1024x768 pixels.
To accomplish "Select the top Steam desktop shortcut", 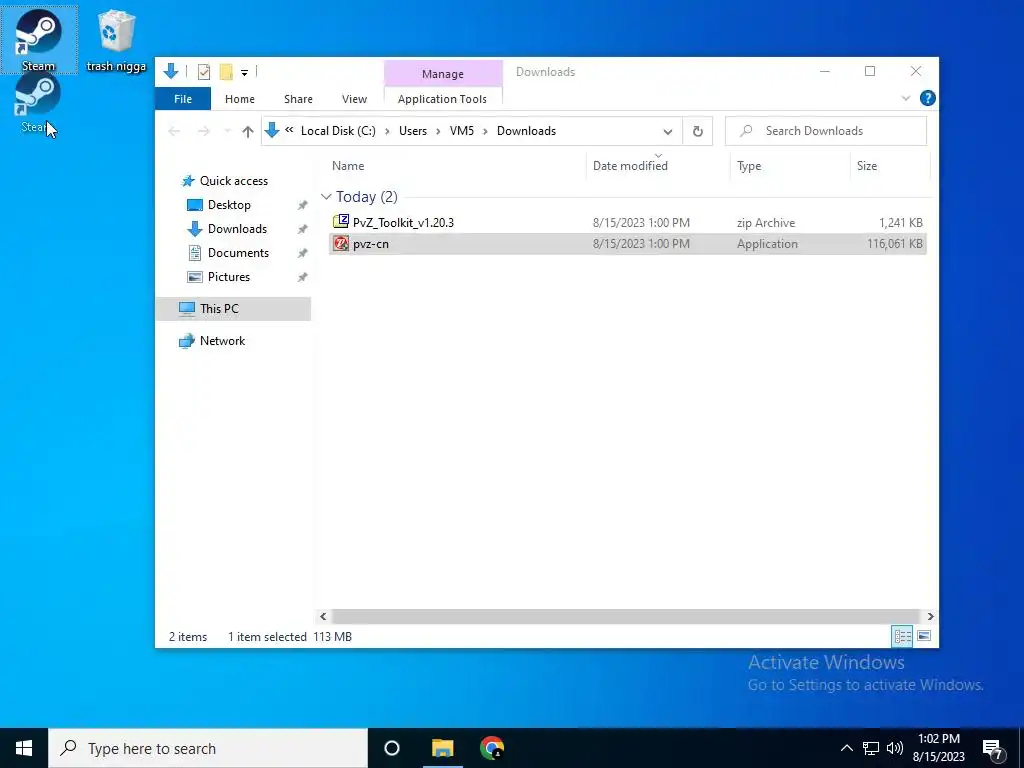I will click(x=39, y=40).
